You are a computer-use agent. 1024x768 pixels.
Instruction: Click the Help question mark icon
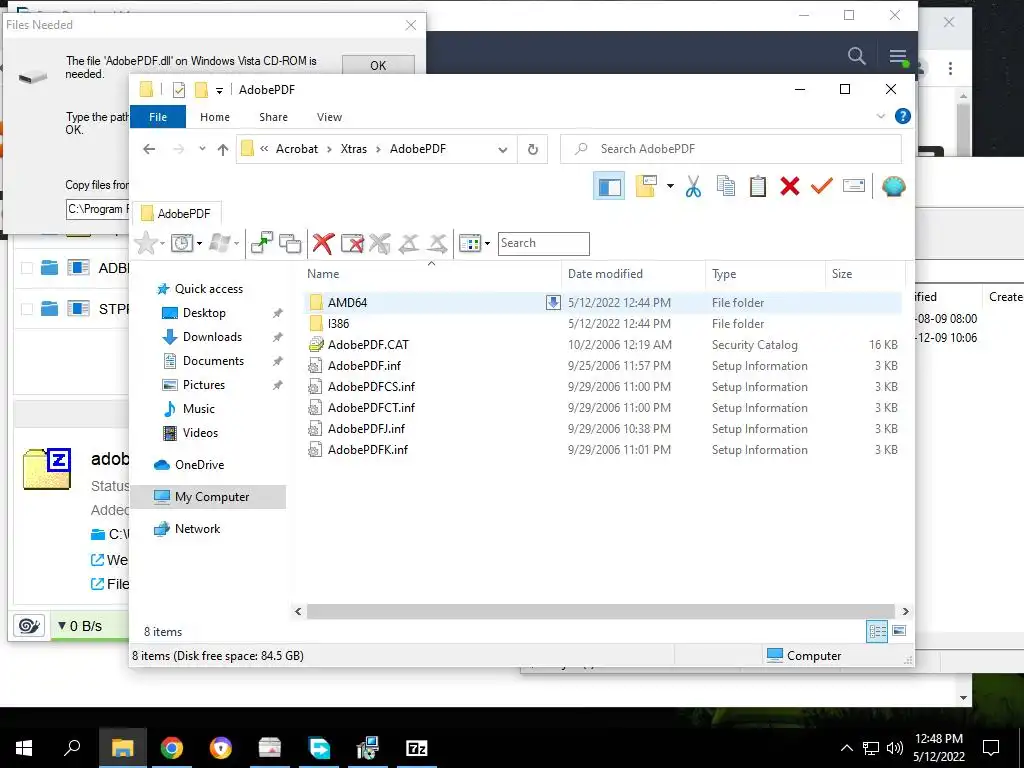[903, 116]
